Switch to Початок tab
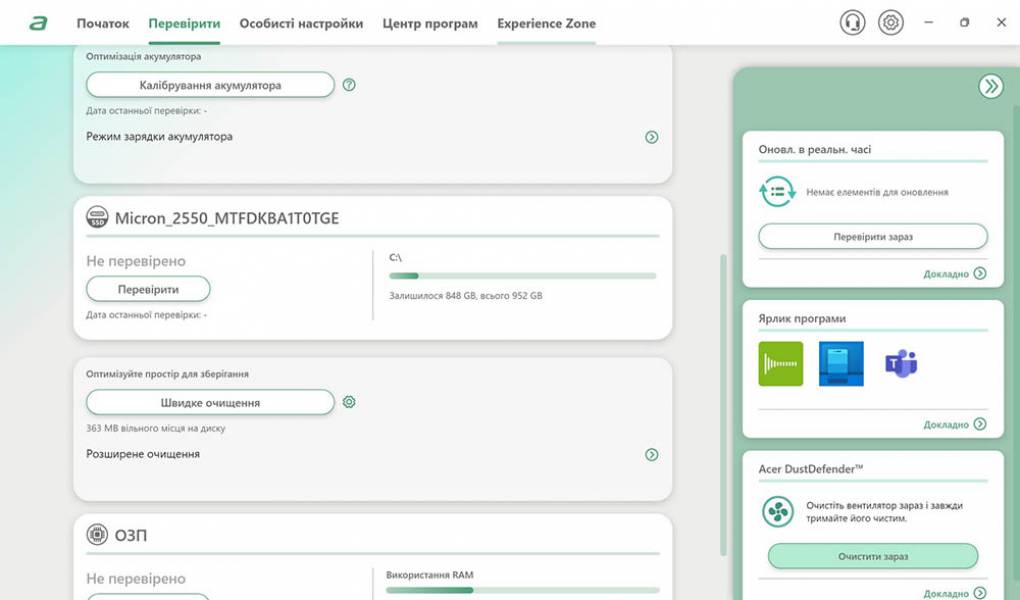Screen dimensions: 1020x600 (103, 23)
